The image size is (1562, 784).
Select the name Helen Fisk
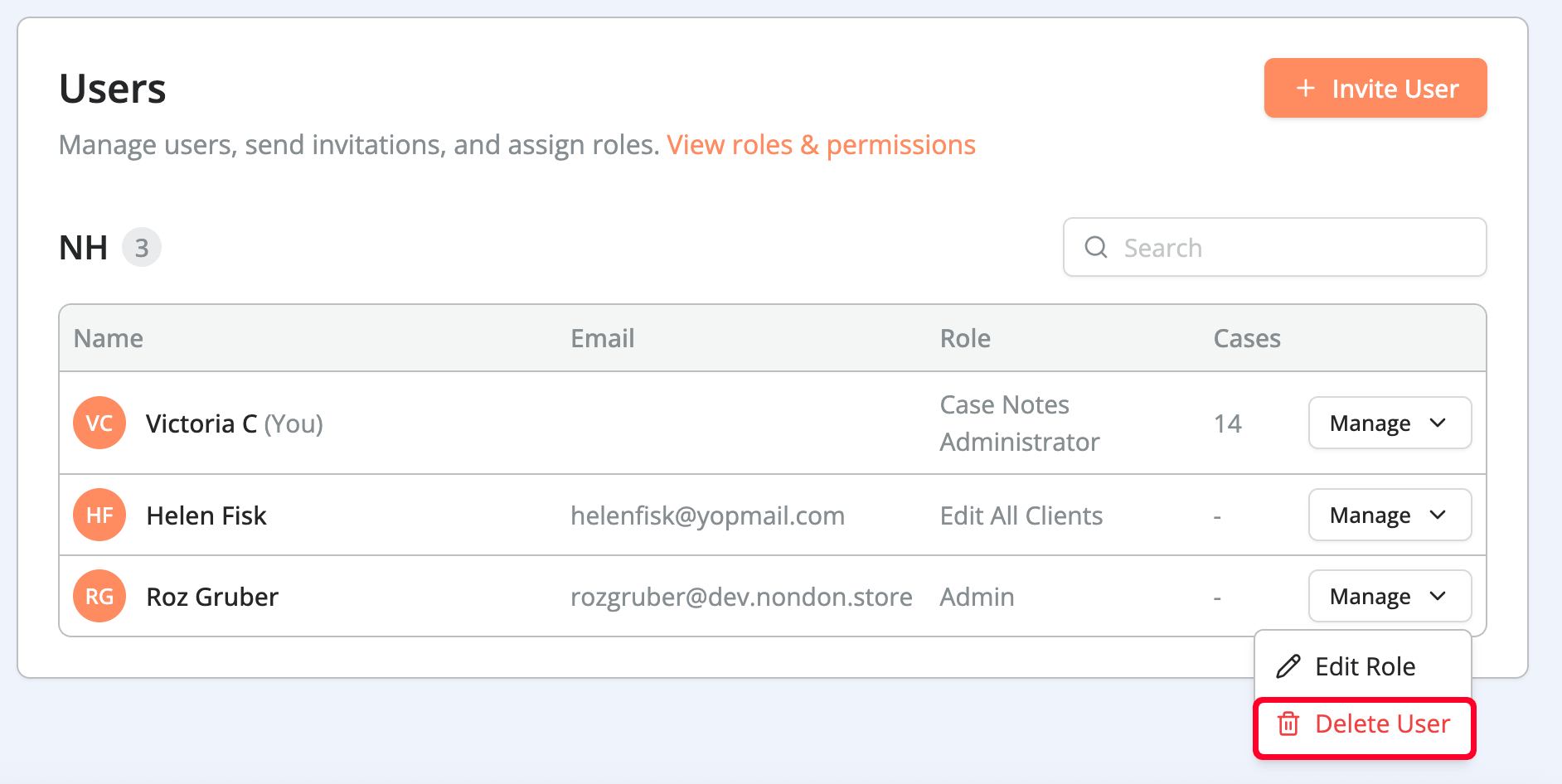[206, 515]
